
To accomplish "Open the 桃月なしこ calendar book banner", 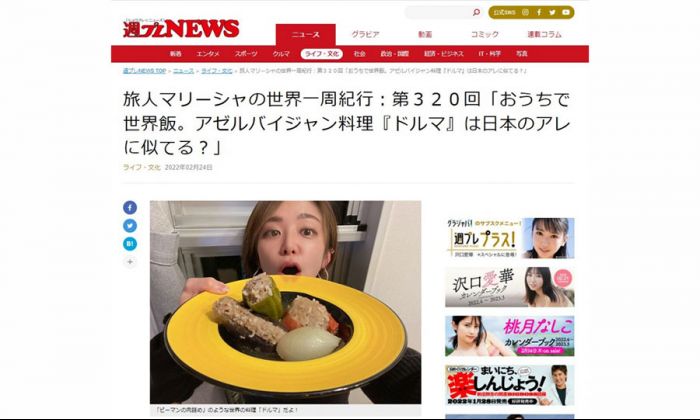I will pyautogui.click(x=510, y=336).
